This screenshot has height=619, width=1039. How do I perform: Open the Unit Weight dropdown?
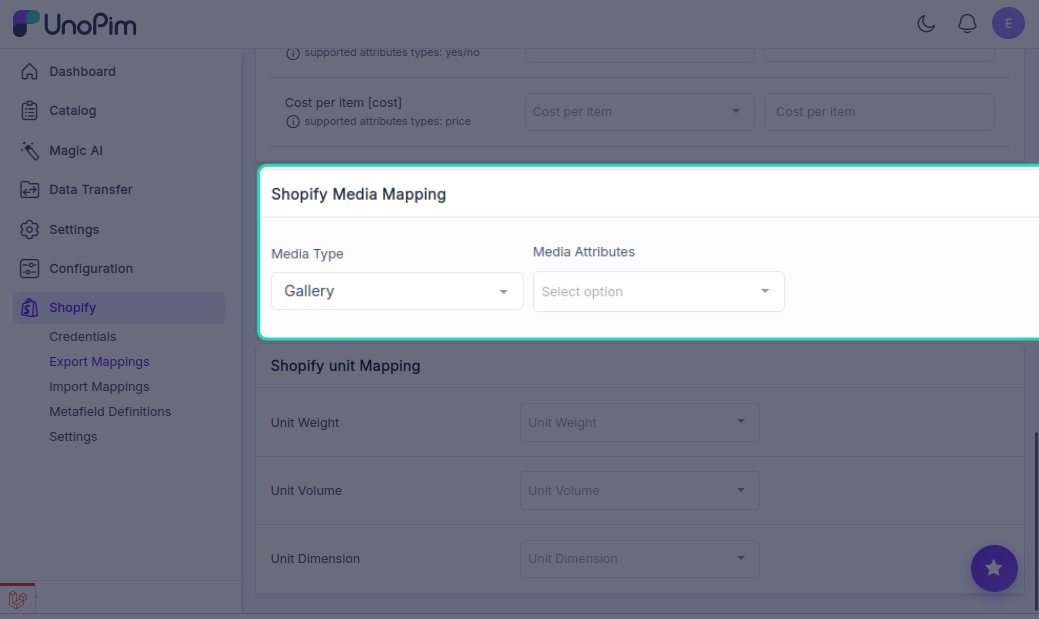click(639, 423)
